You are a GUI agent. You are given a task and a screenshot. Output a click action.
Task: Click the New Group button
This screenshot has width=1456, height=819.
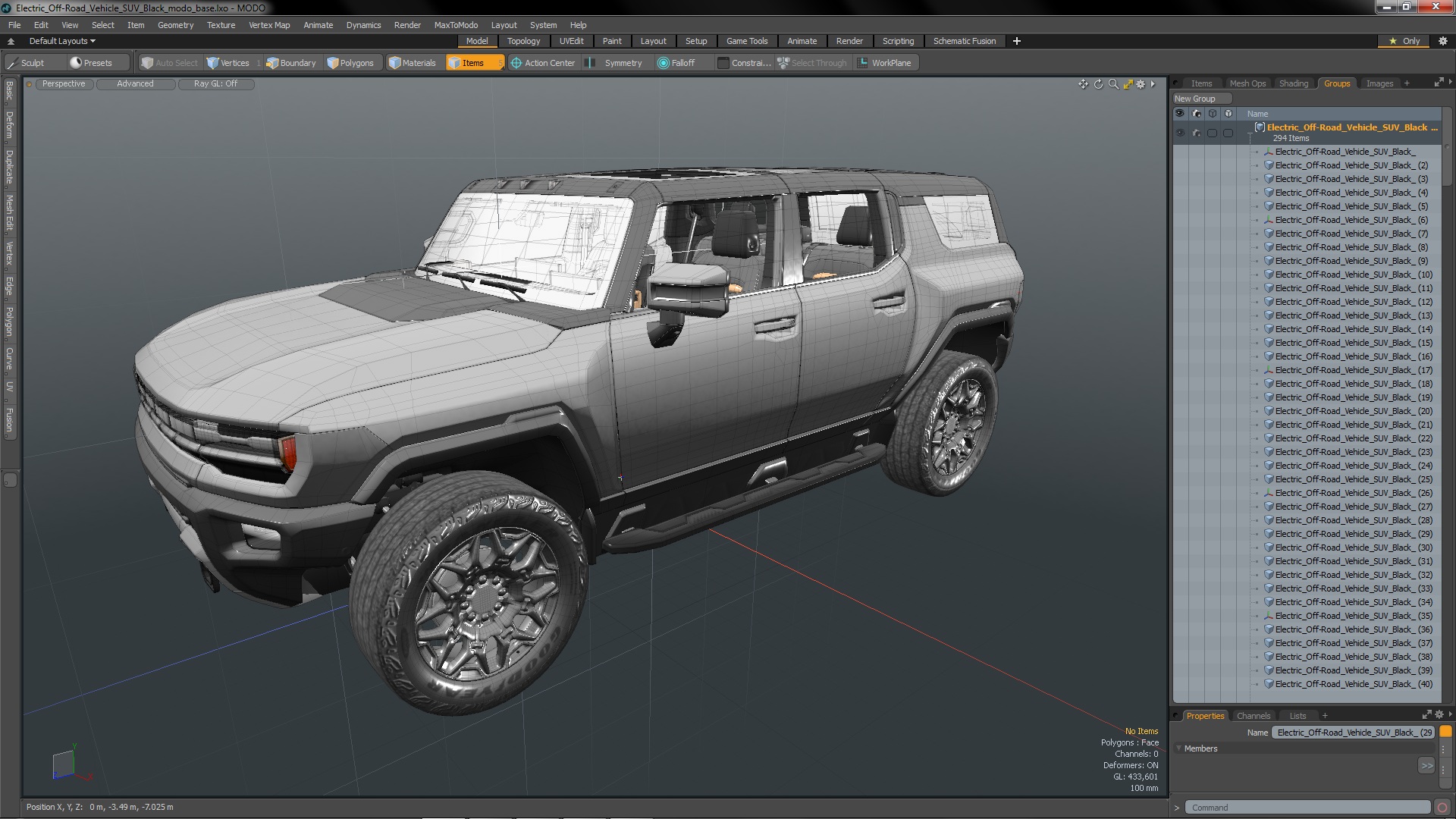click(x=1201, y=99)
